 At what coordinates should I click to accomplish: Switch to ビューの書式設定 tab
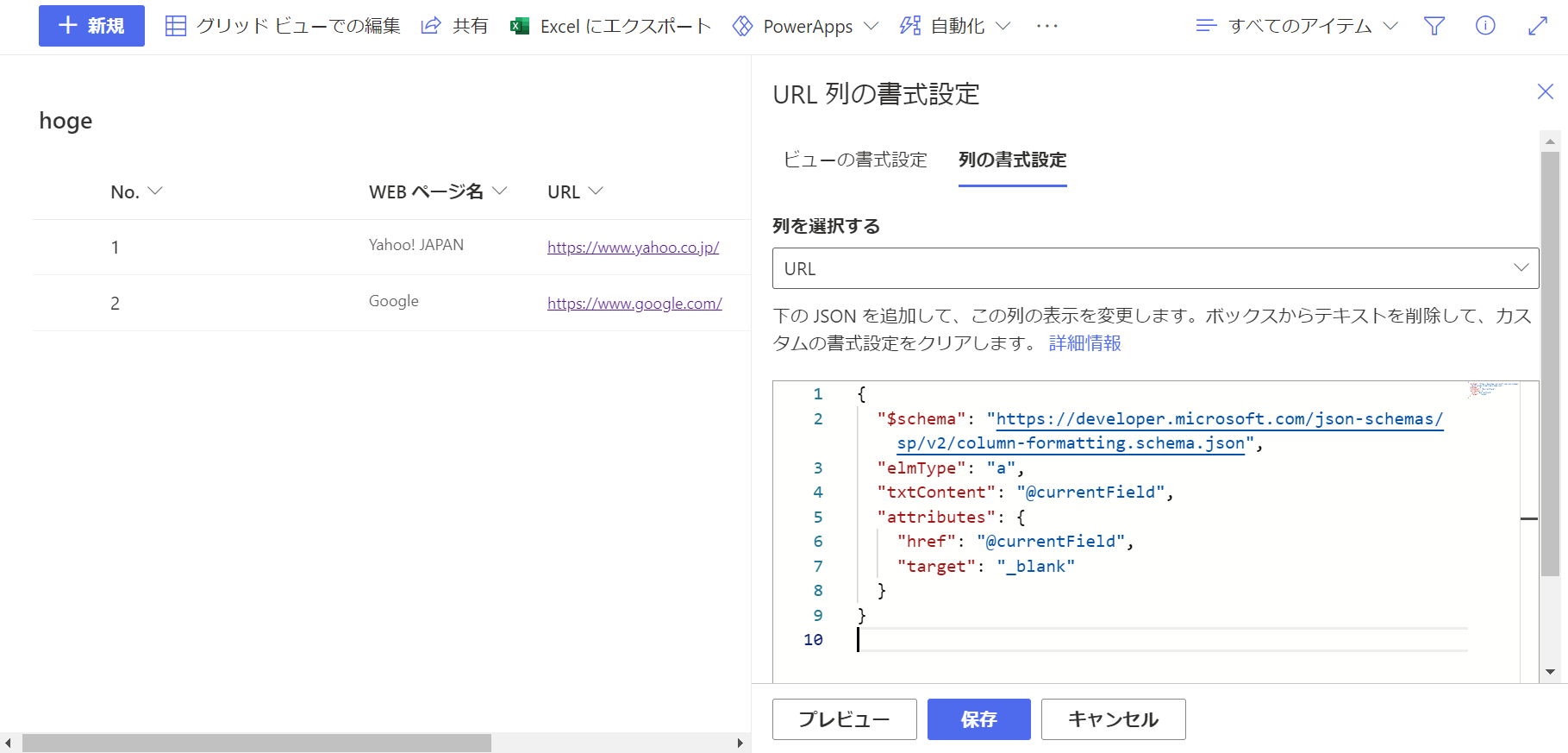855,160
